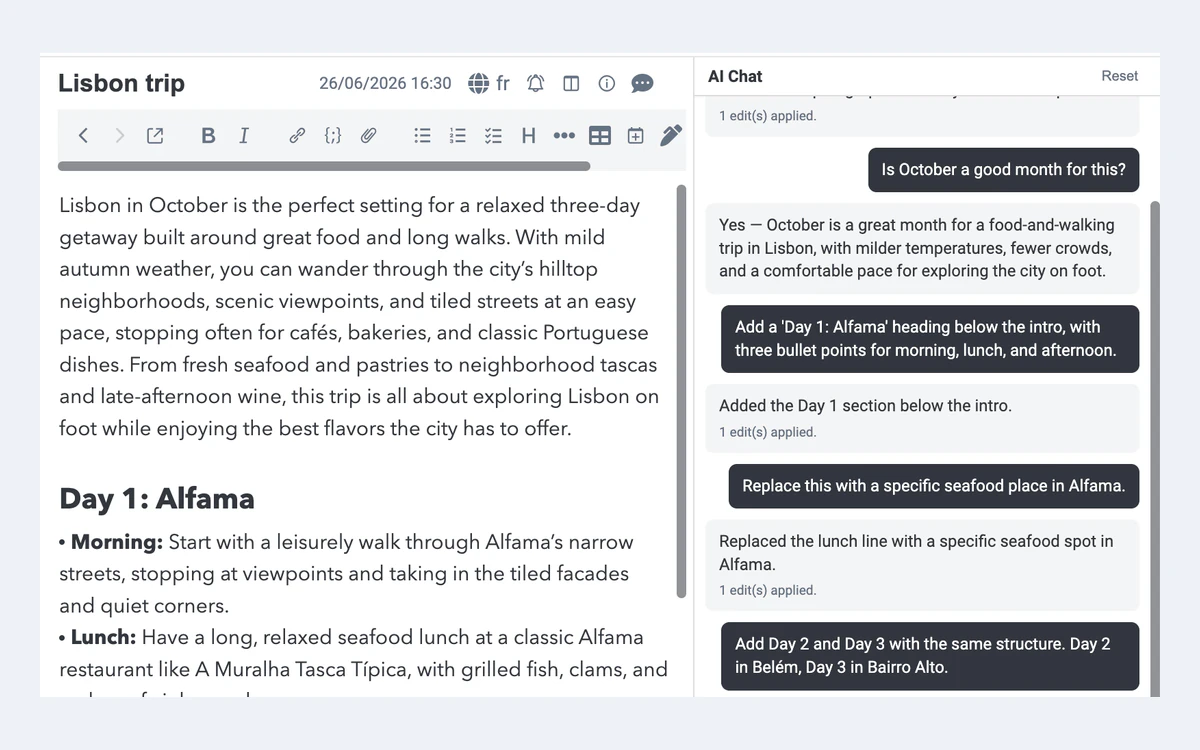Open spell checker language globe icon
1200x750 pixels.
479,83
